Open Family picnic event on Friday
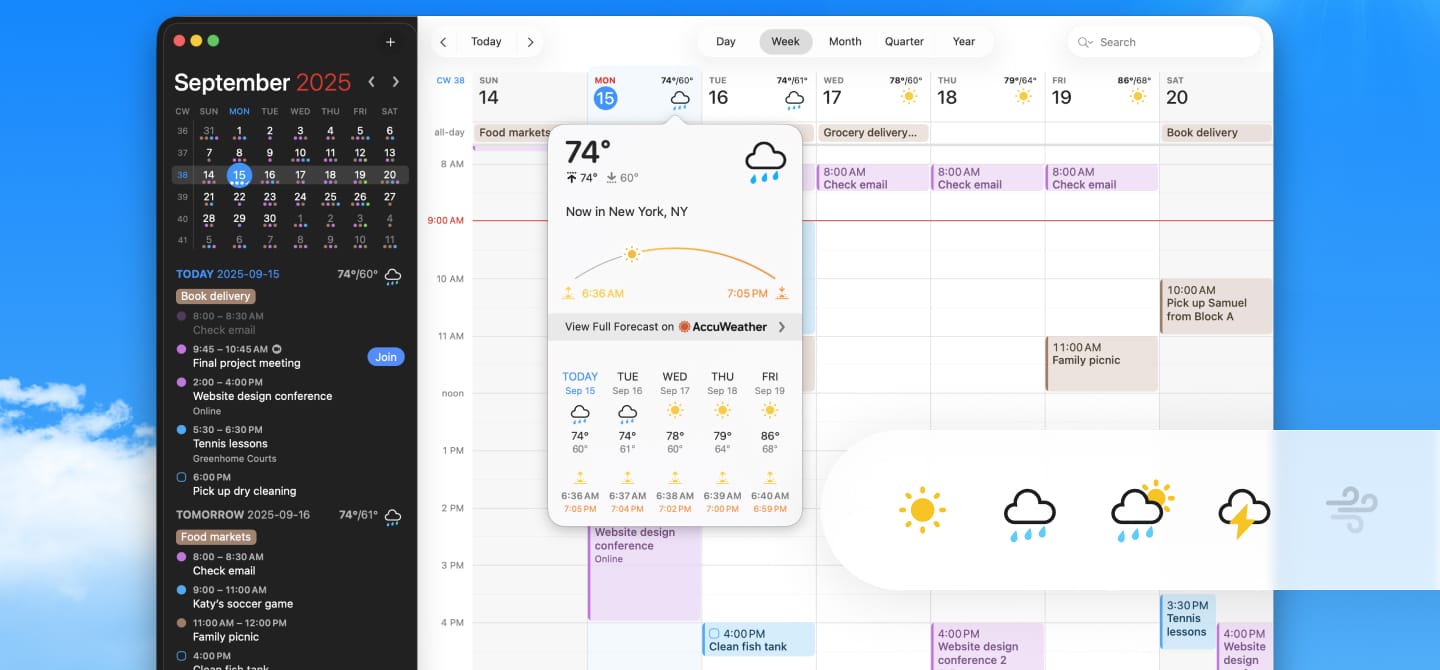 [1102, 363]
